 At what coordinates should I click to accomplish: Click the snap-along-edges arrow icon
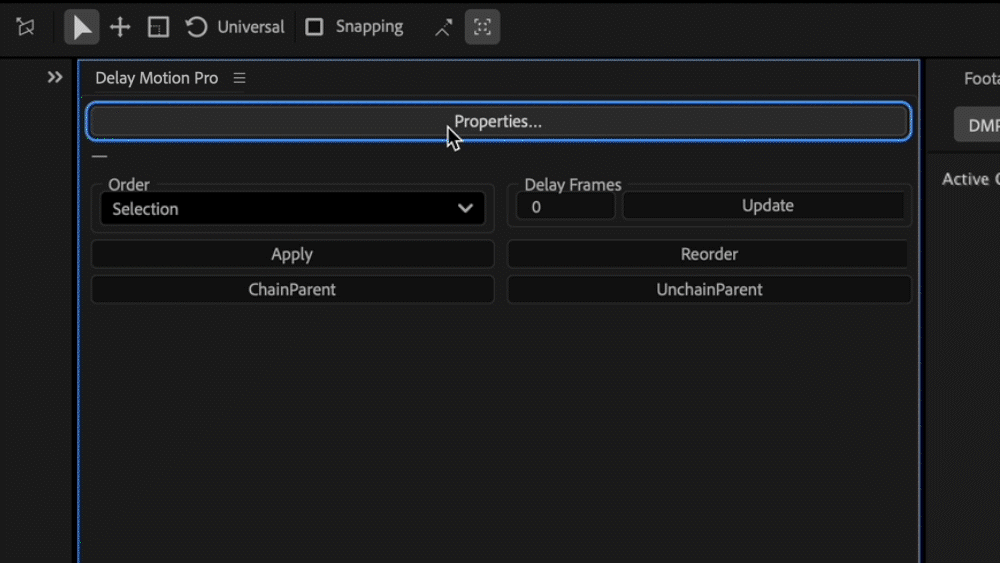pos(443,27)
